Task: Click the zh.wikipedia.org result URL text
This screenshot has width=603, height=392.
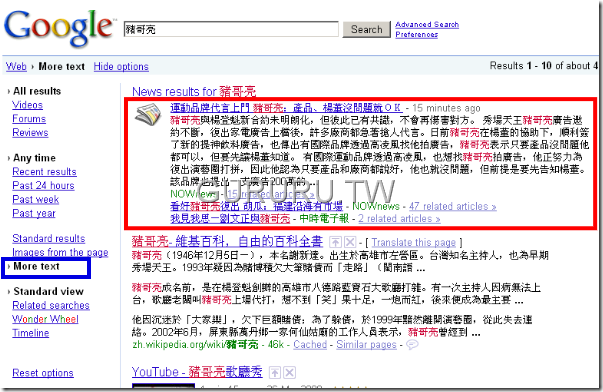Action: (x=195, y=345)
